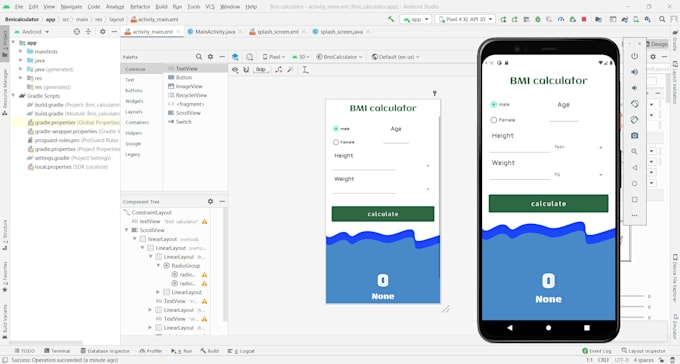
Task: Collapse RadioGroup in Component Tree
Action: tap(159, 266)
